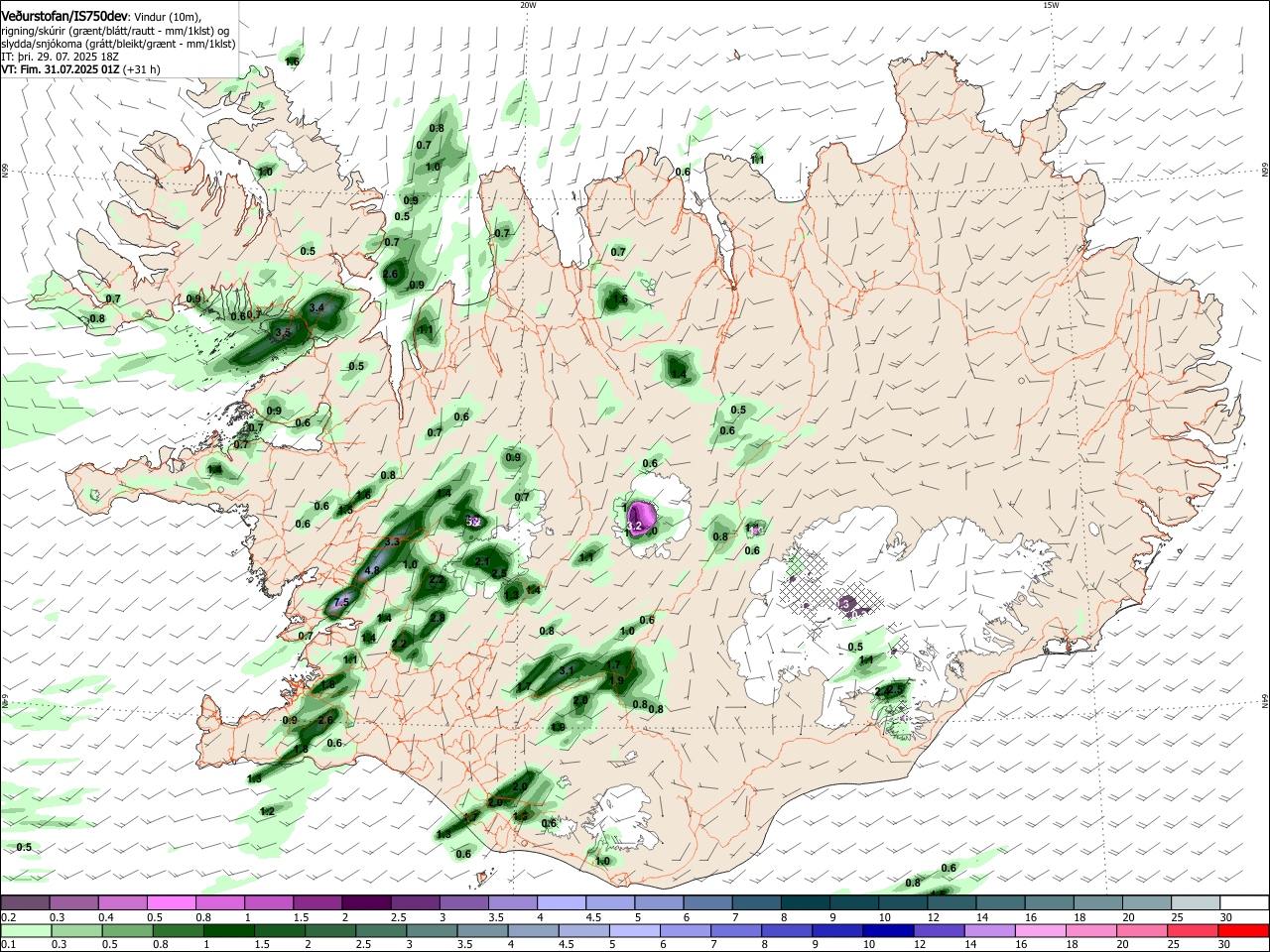Click the 7.5 precipitation value on map
1270x952 pixels.
[342, 602]
